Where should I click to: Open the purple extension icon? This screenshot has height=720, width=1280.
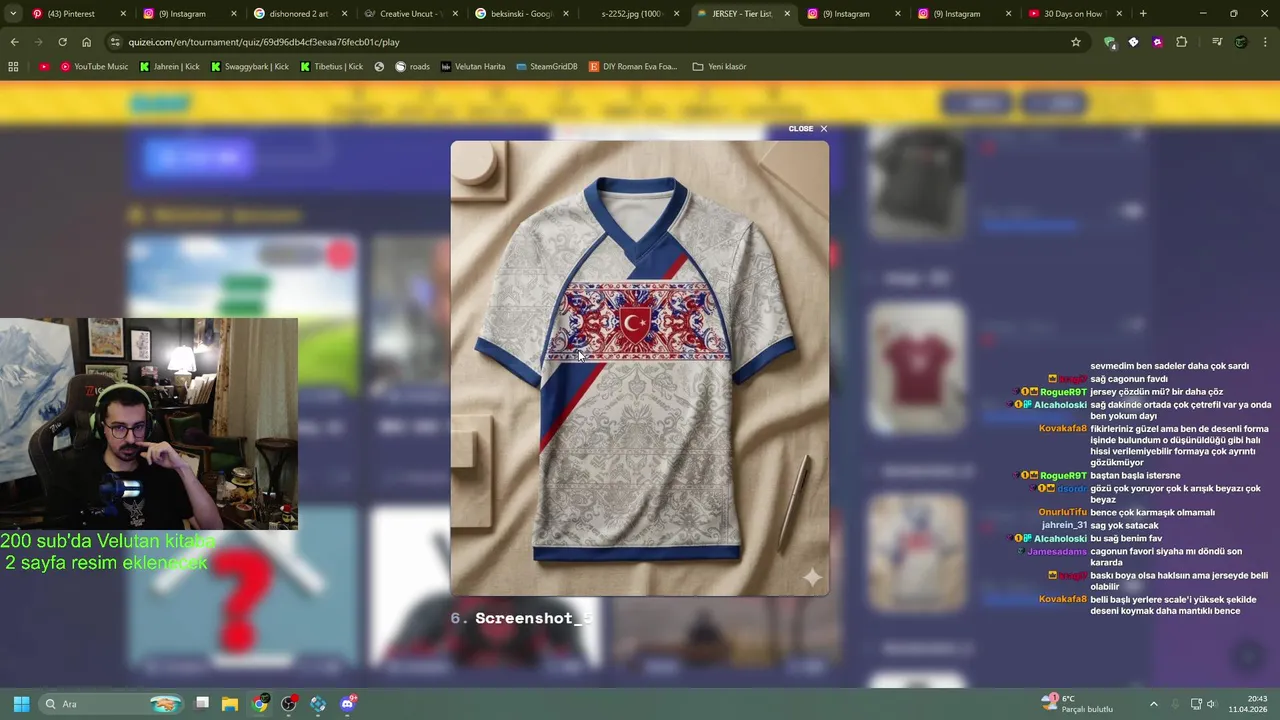click(1157, 42)
